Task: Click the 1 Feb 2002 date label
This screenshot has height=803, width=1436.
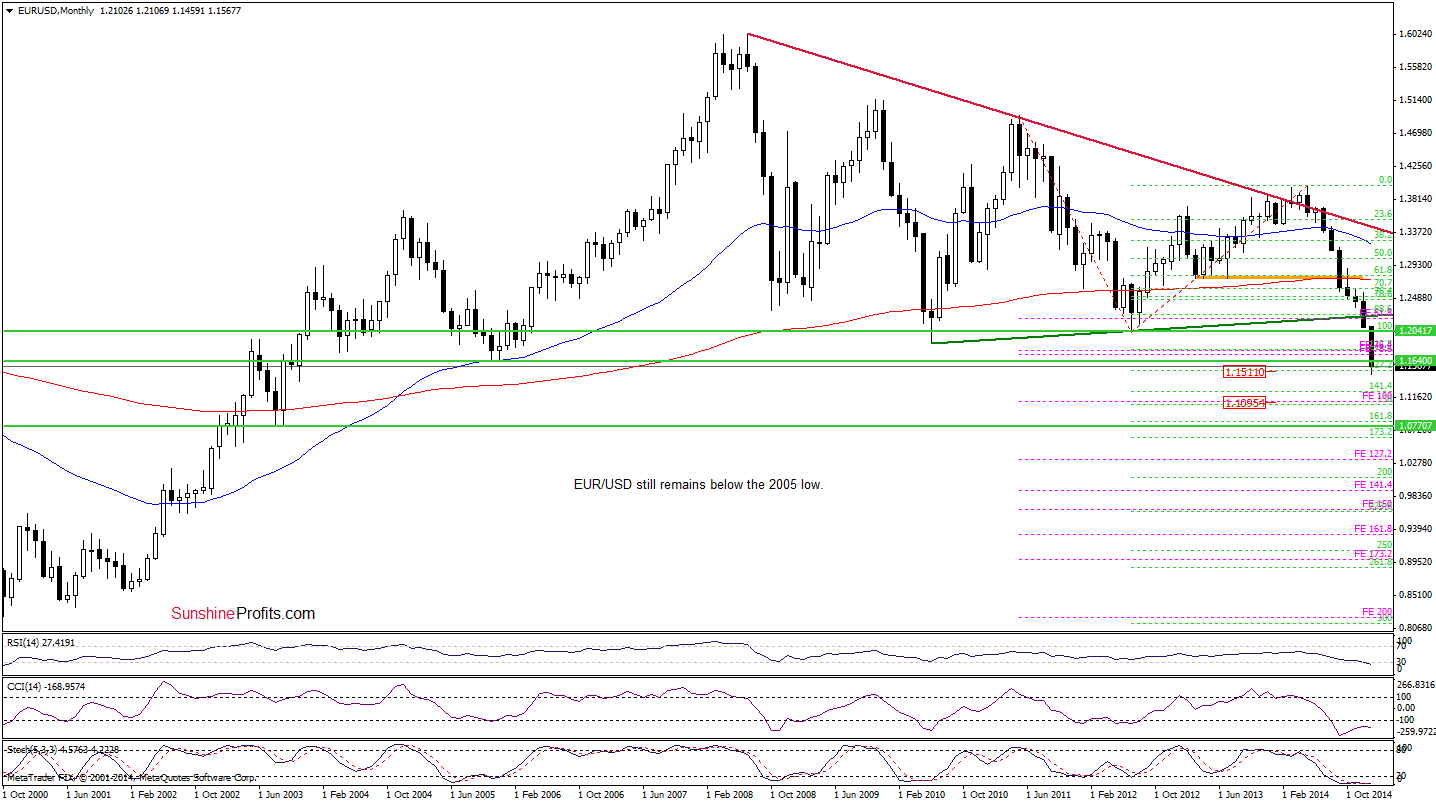Action: [x=153, y=793]
